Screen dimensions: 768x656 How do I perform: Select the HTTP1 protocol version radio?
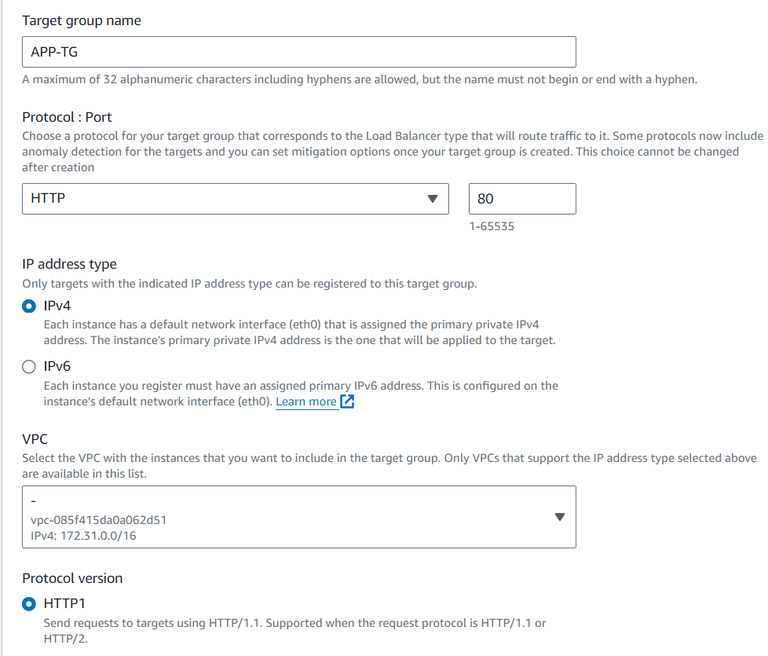[29, 603]
